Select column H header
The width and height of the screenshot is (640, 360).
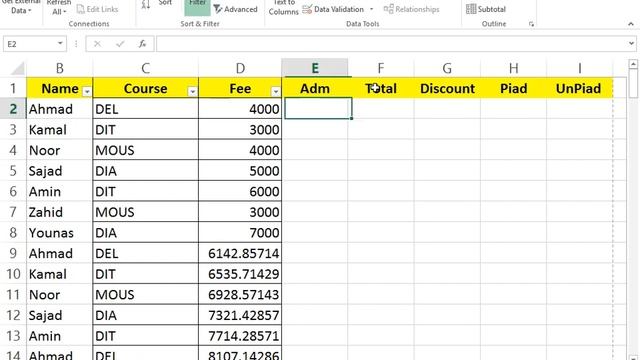click(x=513, y=68)
